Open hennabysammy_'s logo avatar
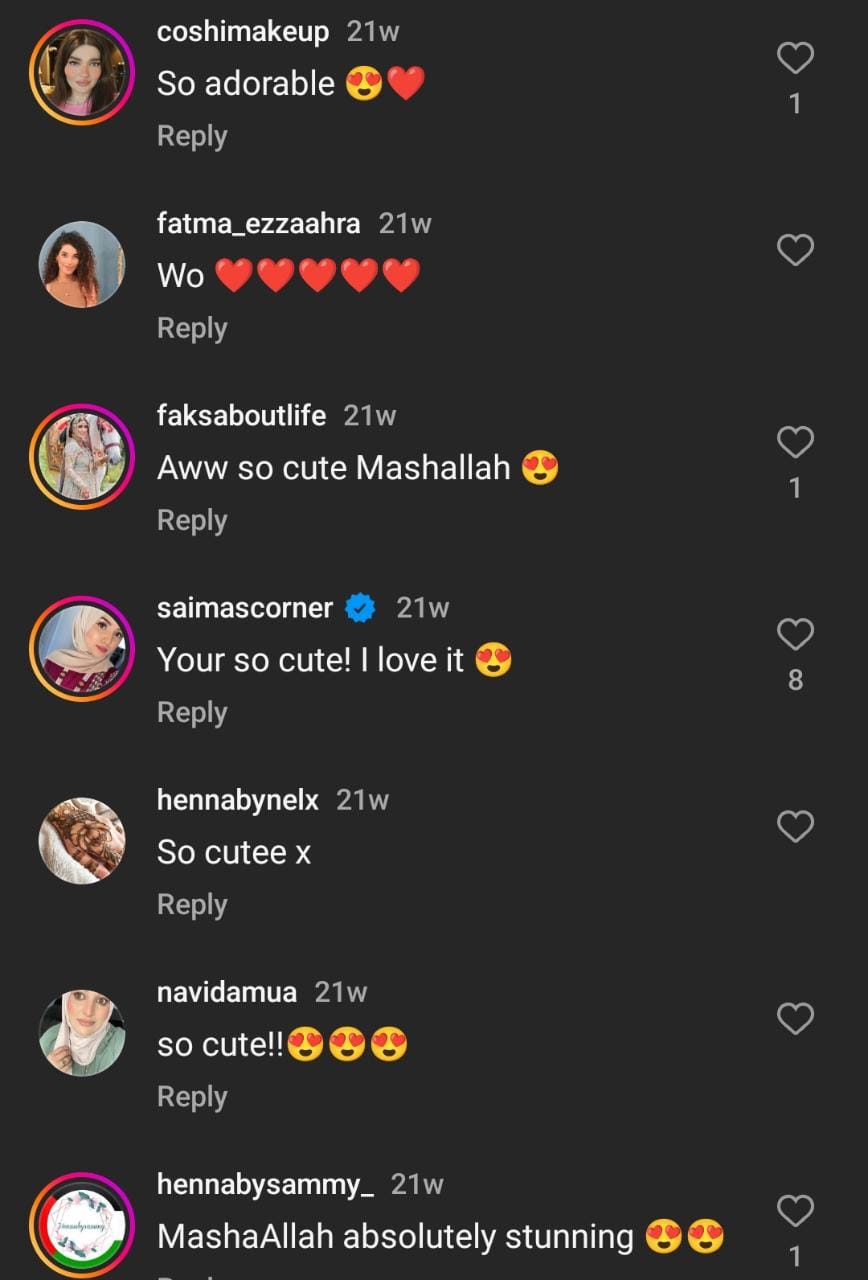868x1280 pixels. [82, 1224]
